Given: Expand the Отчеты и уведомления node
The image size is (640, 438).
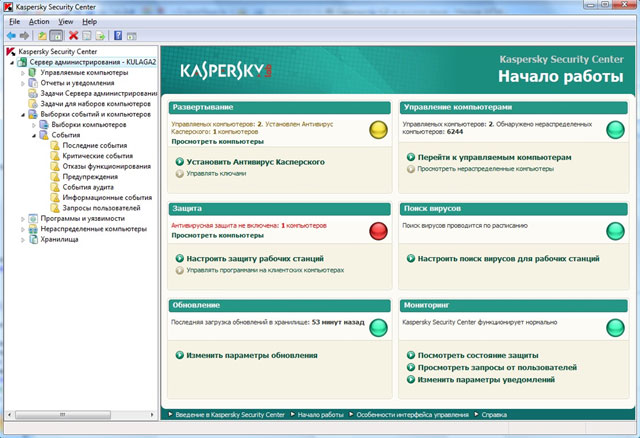Looking at the screenshot, I should pos(23,83).
